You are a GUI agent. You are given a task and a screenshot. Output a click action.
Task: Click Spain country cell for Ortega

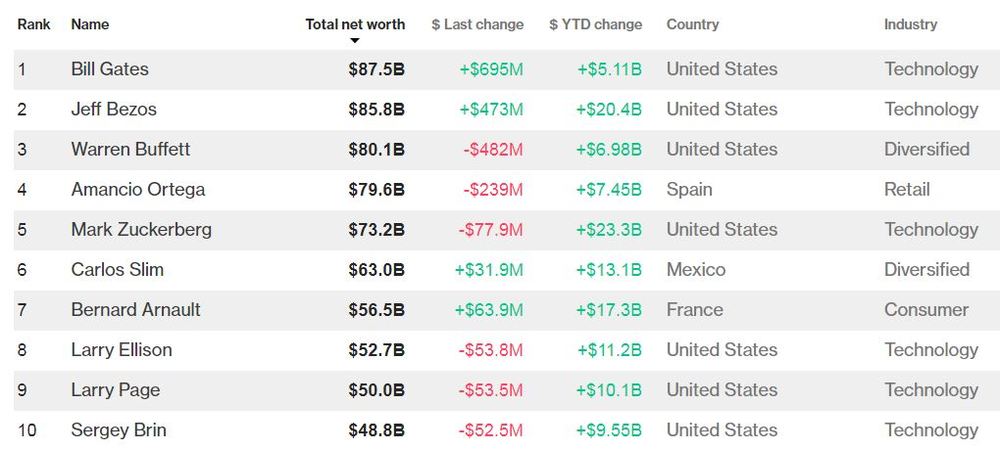pos(689,189)
